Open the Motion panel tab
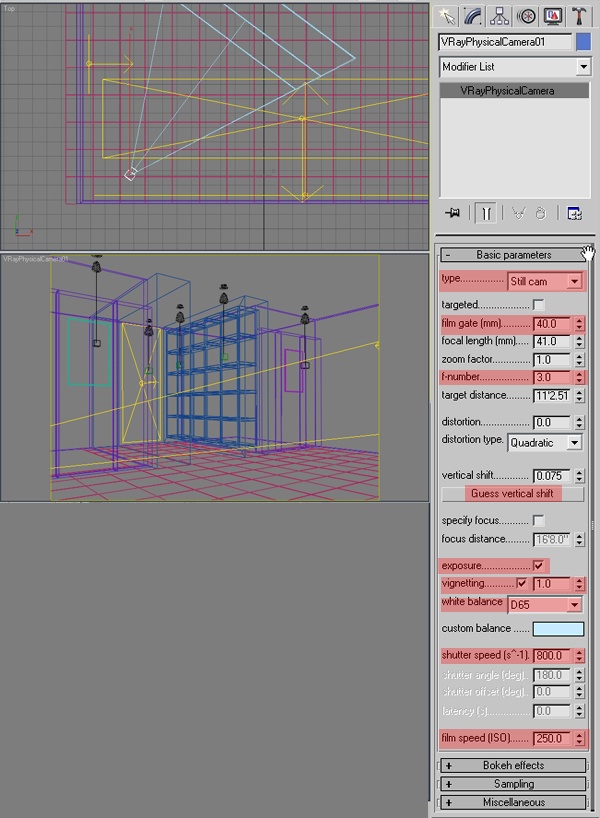Viewport: 600px width, 818px height. pyautogui.click(x=525, y=15)
